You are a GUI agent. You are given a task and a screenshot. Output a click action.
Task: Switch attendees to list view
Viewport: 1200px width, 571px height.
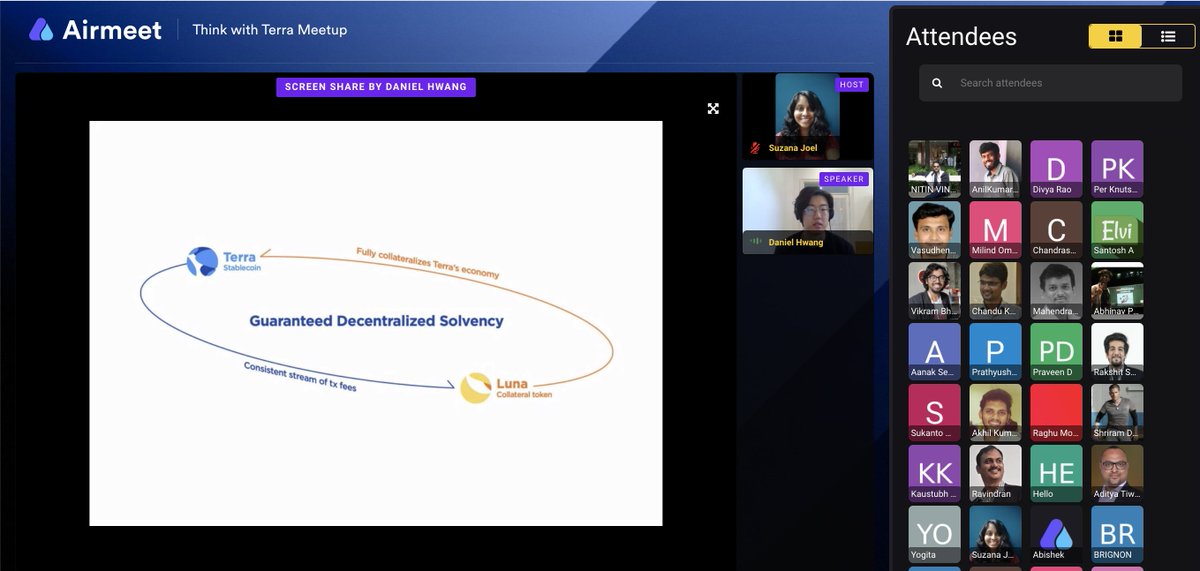pyautogui.click(x=1168, y=36)
